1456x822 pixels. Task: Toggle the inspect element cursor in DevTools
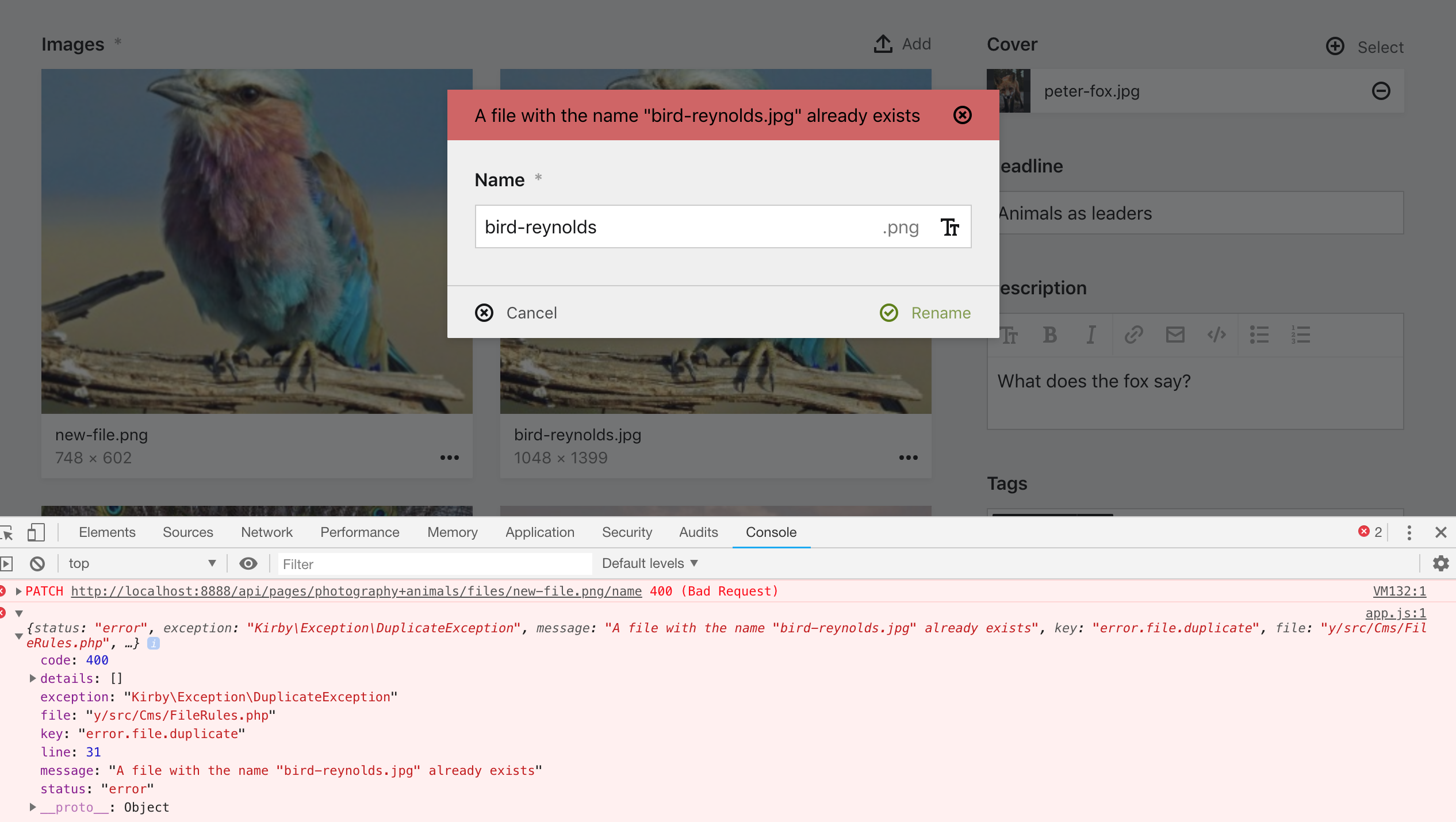point(8,533)
